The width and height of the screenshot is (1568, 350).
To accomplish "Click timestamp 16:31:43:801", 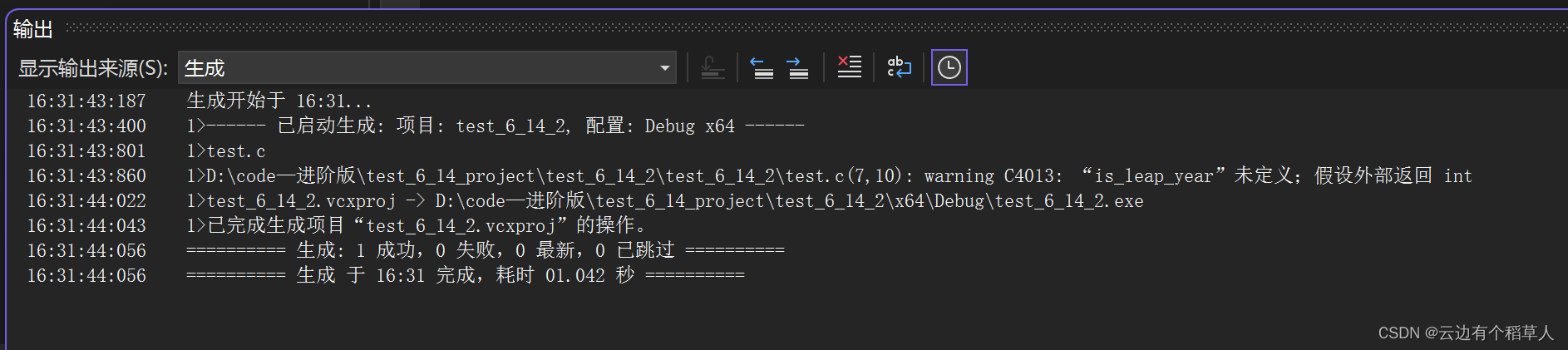I will click(86, 151).
